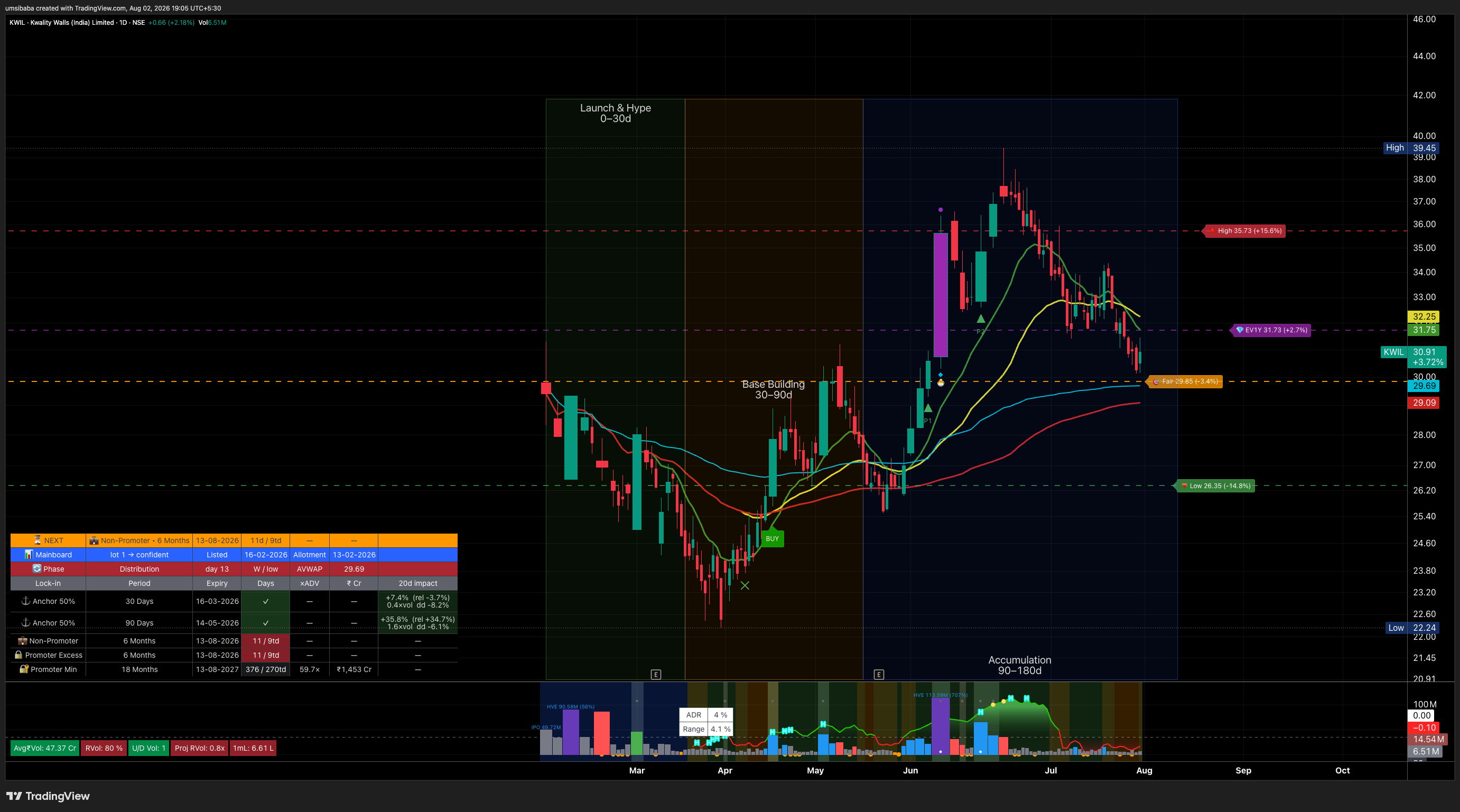Viewport: 1460px width, 812px height.
Task: Click the large purple candle in June
Action: click(940, 295)
